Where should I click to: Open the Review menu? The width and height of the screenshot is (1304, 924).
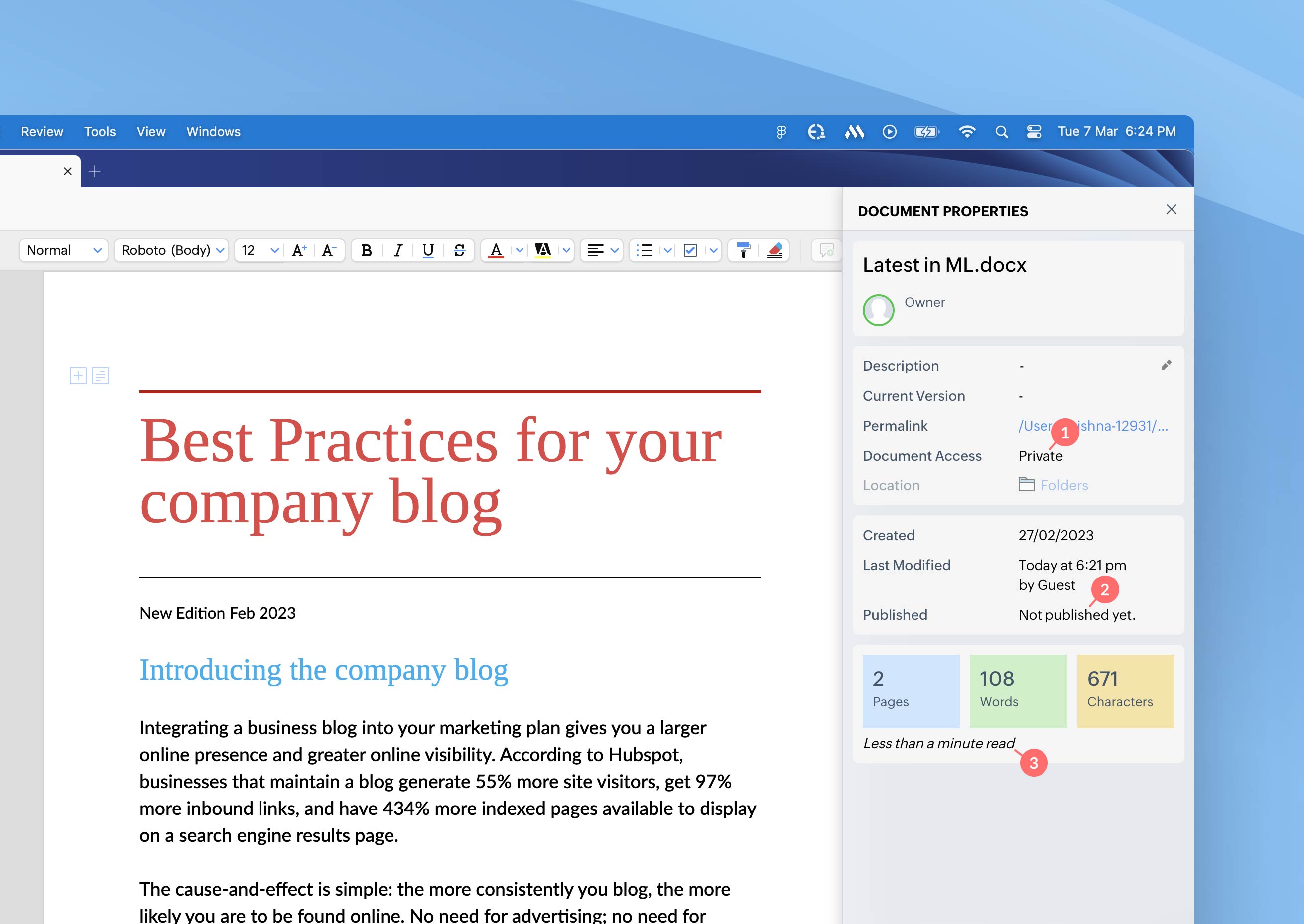click(x=41, y=132)
